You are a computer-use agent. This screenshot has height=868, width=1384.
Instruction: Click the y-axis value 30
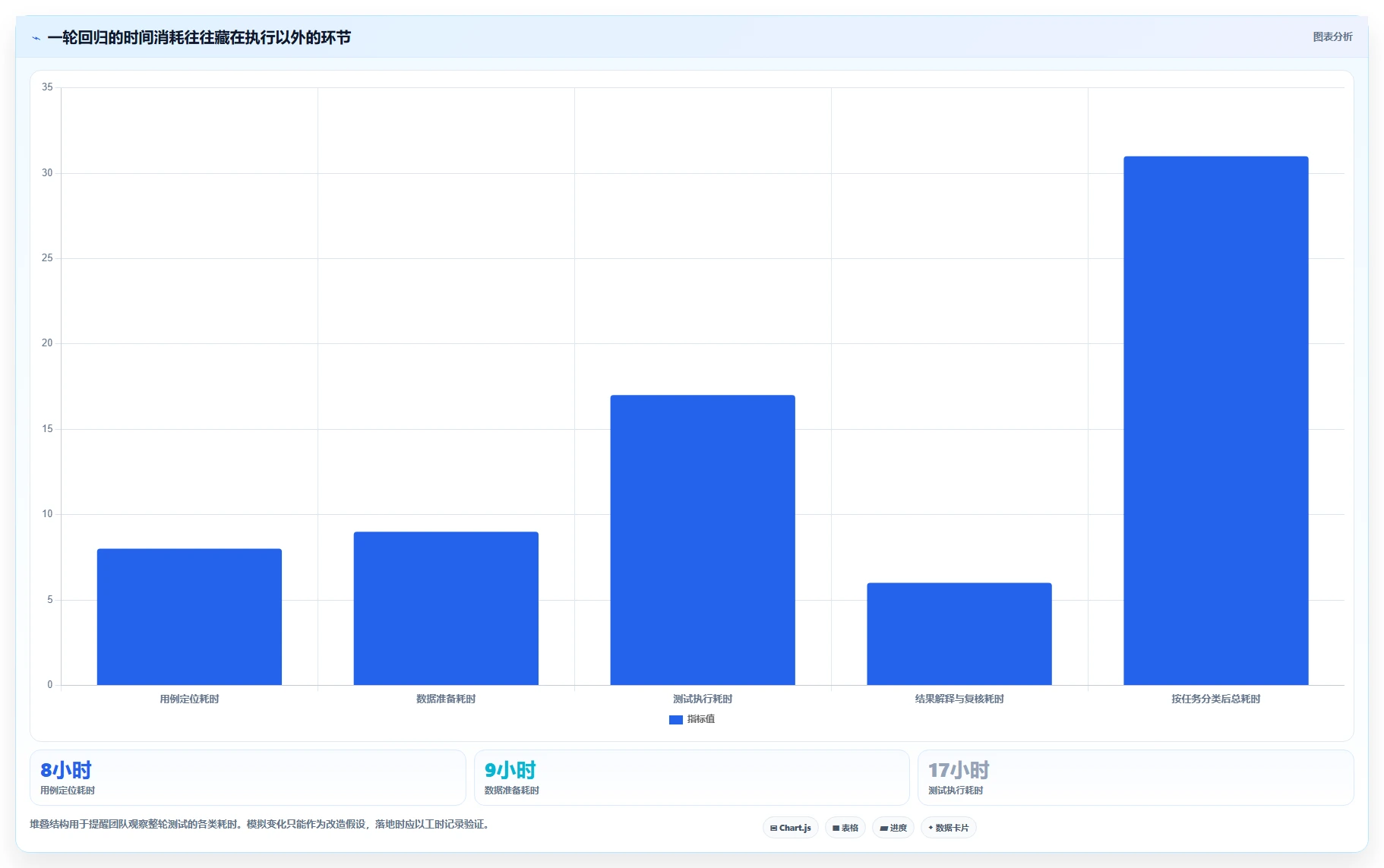click(47, 173)
